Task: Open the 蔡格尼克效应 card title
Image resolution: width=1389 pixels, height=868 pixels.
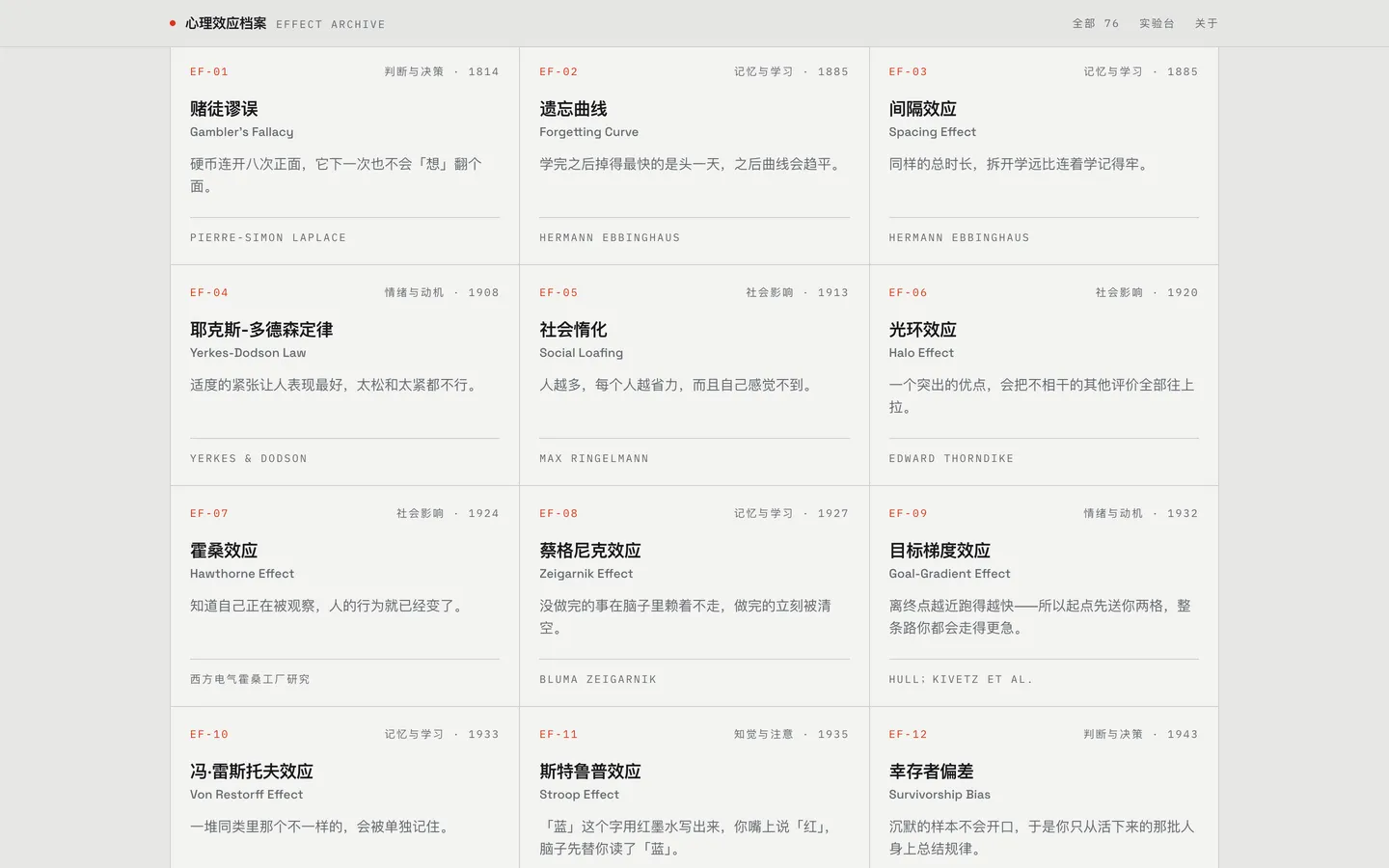Action: click(590, 551)
